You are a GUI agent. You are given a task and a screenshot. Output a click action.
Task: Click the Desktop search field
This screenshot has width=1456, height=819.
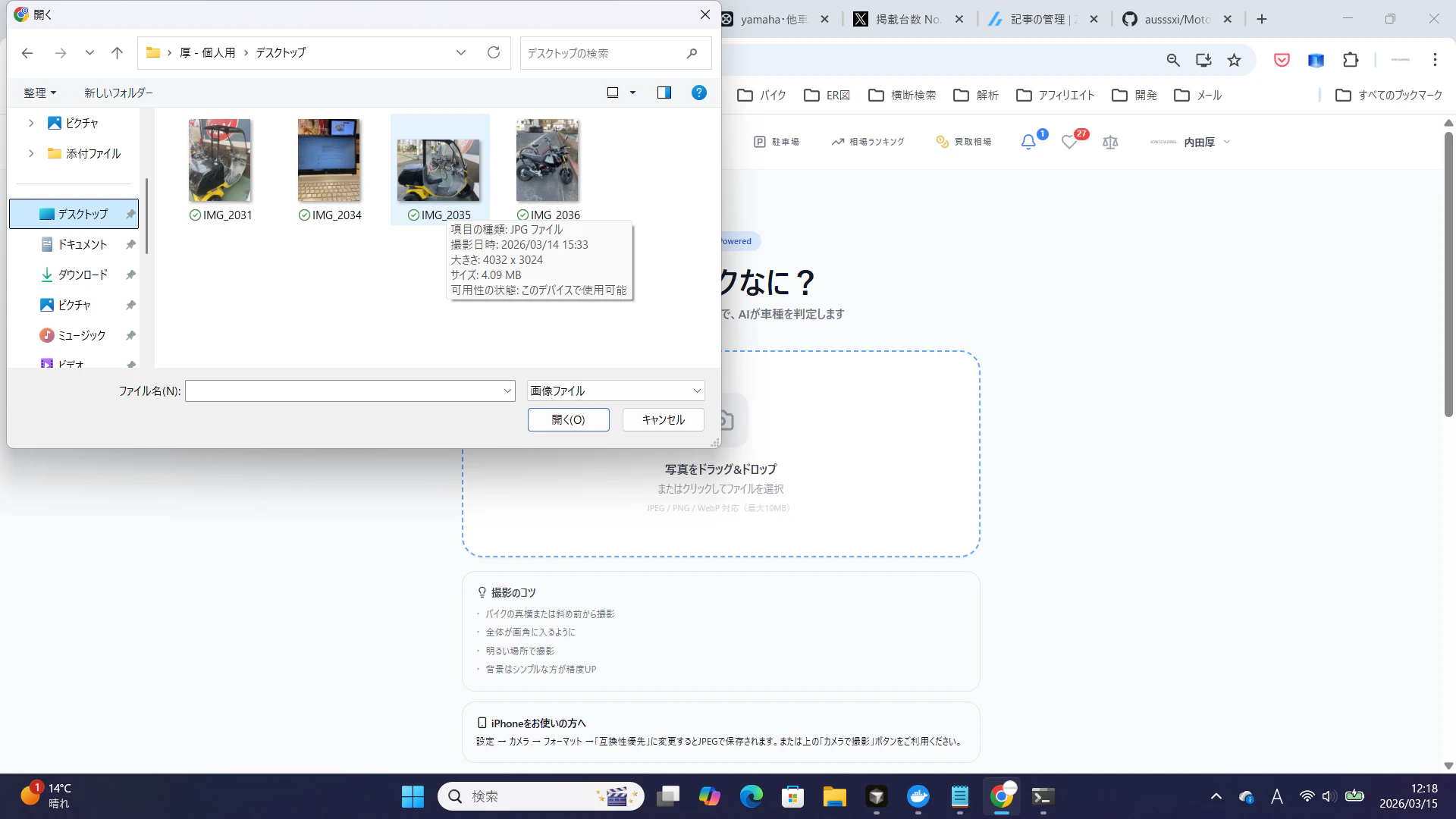click(x=616, y=53)
